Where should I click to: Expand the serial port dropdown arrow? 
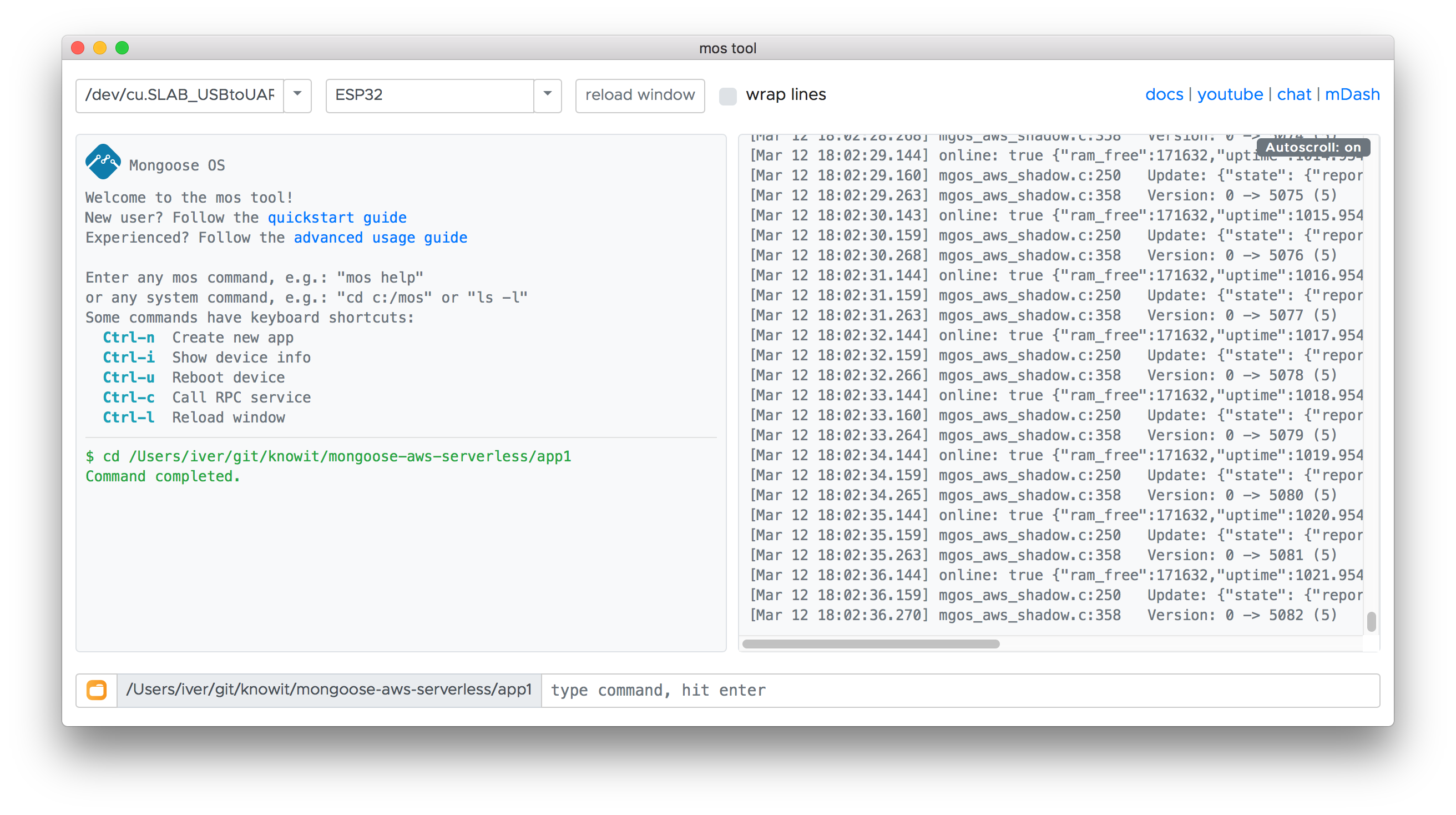(x=297, y=95)
